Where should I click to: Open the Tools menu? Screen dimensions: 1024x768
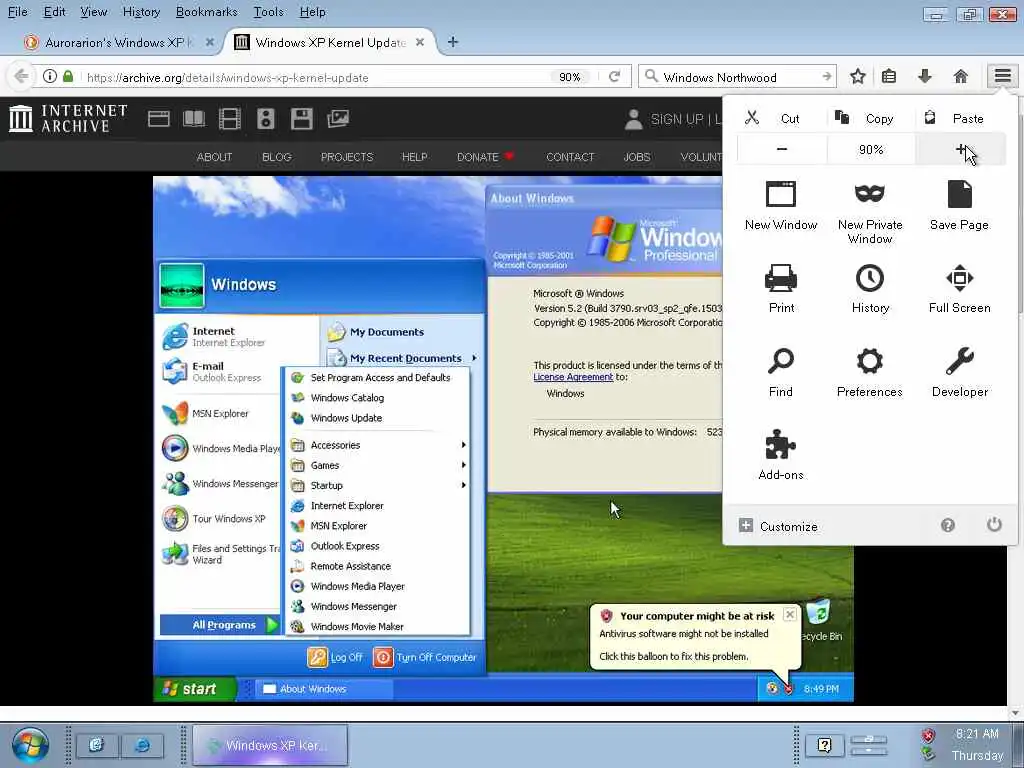268,12
